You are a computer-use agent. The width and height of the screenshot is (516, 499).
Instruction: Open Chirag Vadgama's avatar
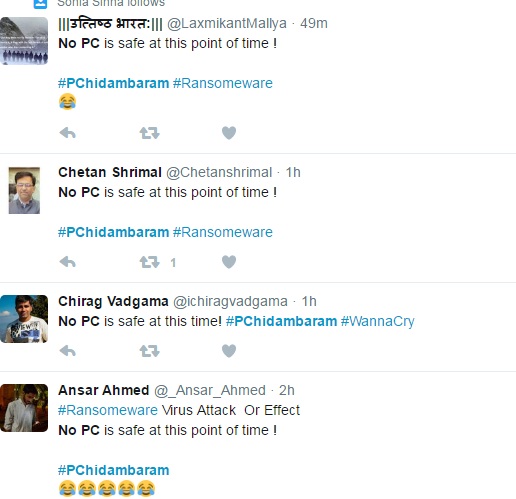(x=24, y=319)
